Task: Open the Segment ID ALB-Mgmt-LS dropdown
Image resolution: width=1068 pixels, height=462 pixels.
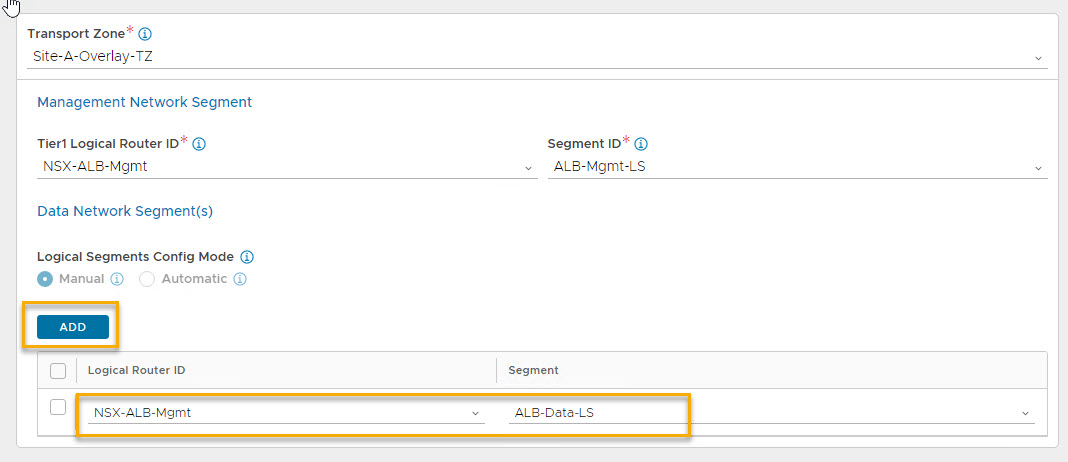Action: click(797, 167)
